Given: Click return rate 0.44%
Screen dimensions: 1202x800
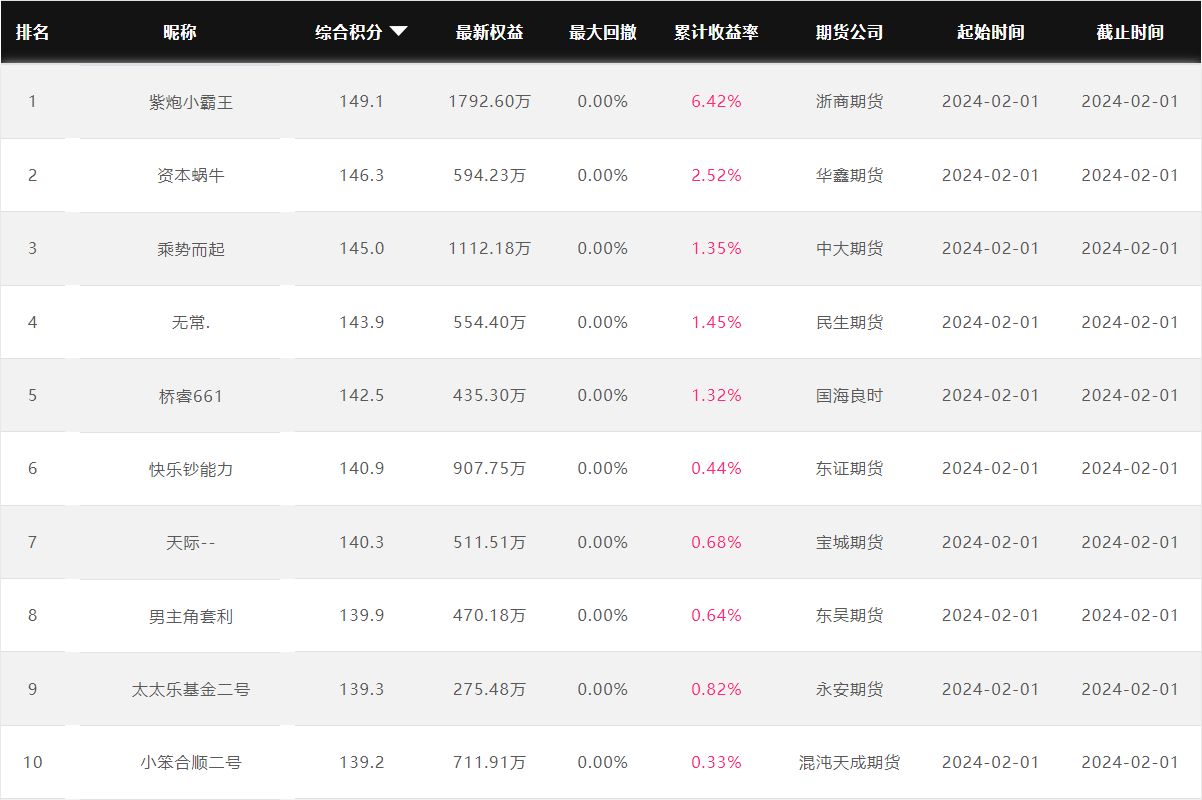Looking at the screenshot, I should (716, 469).
